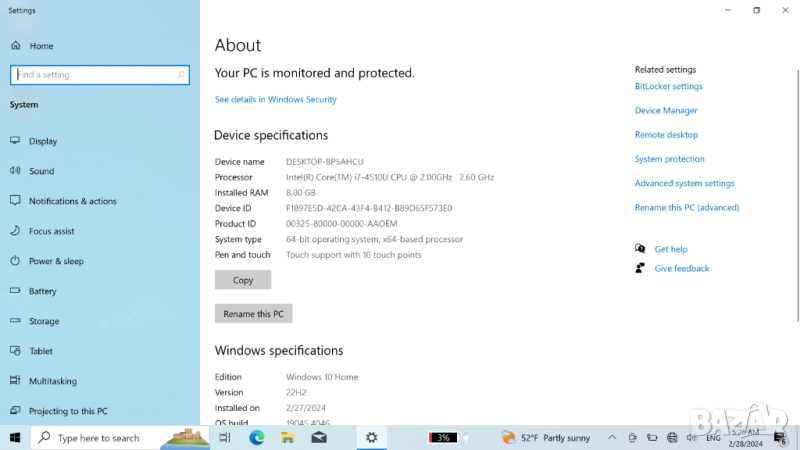Viewport: 800px width, 450px height.
Task: Open Task View in the taskbar
Action: (225, 438)
